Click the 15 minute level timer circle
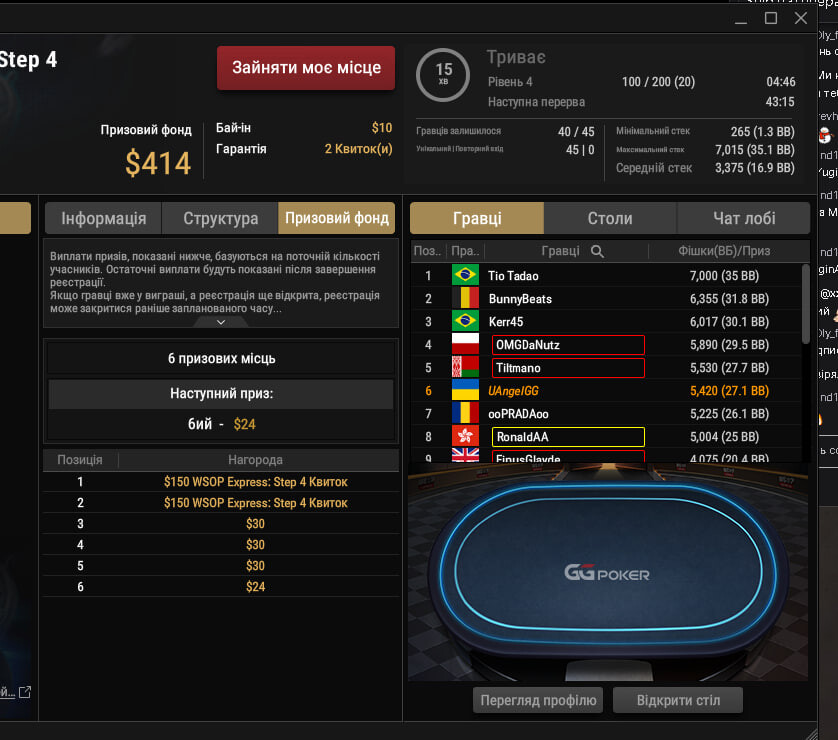The width and height of the screenshot is (838, 740). (443, 75)
